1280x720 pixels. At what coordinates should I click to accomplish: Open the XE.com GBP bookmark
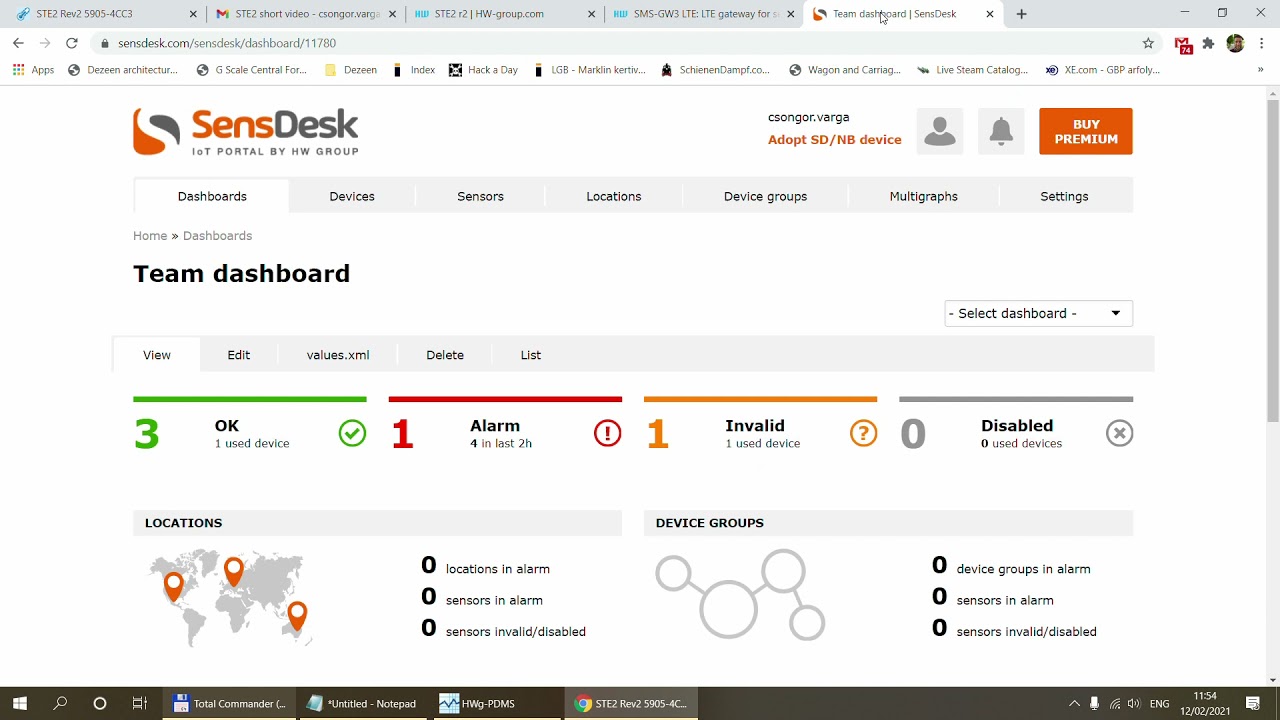pos(1103,70)
